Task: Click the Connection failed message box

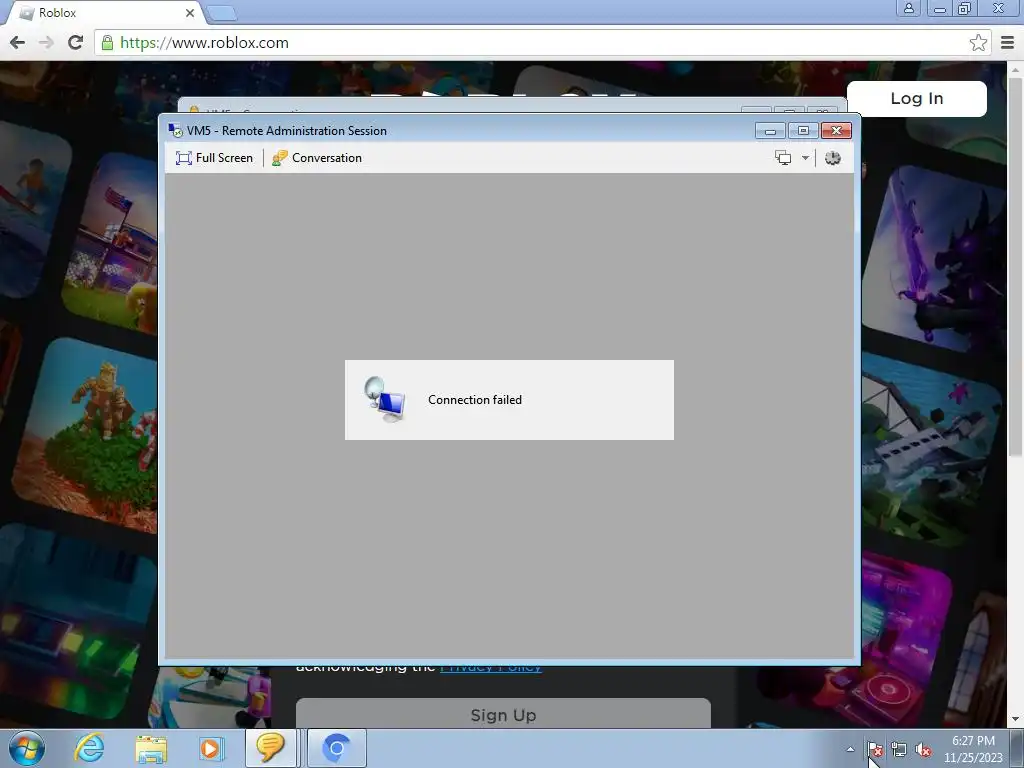Action: pyautogui.click(x=509, y=400)
